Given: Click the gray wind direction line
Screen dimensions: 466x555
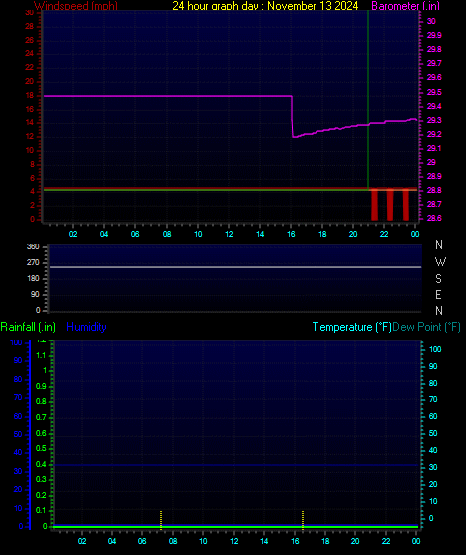Looking at the screenshot, I should click(x=235, y=267).
